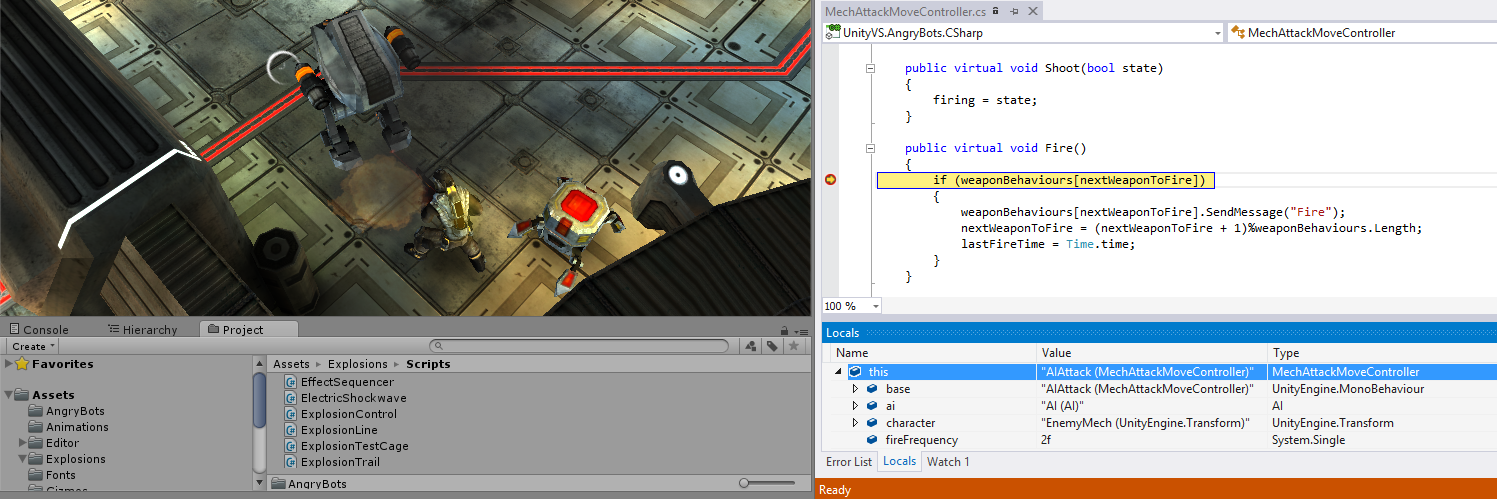Switch to the Console tab

[38, 330]
